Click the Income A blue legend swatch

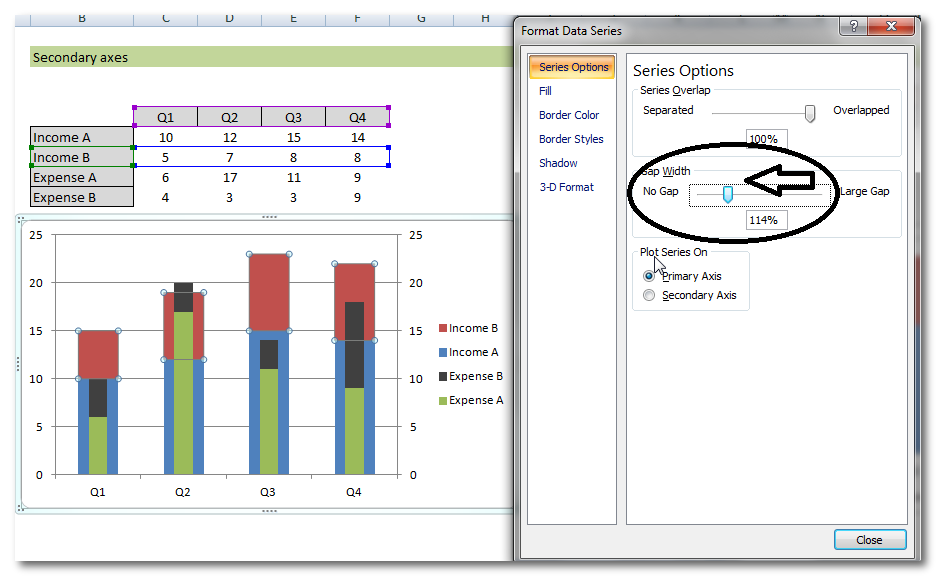click(443, 353)
